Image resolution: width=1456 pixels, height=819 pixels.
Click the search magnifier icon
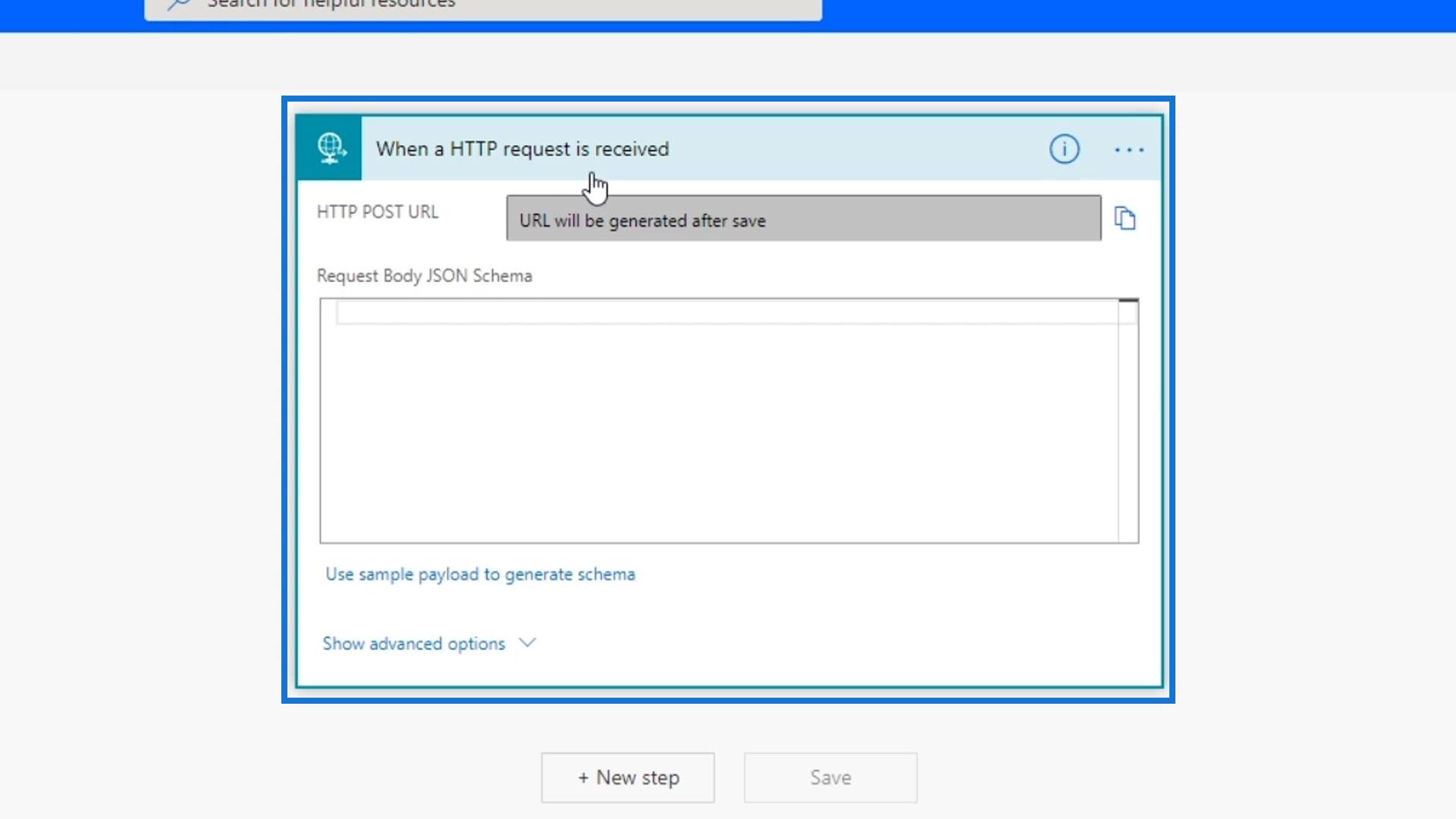click(179, 5)
